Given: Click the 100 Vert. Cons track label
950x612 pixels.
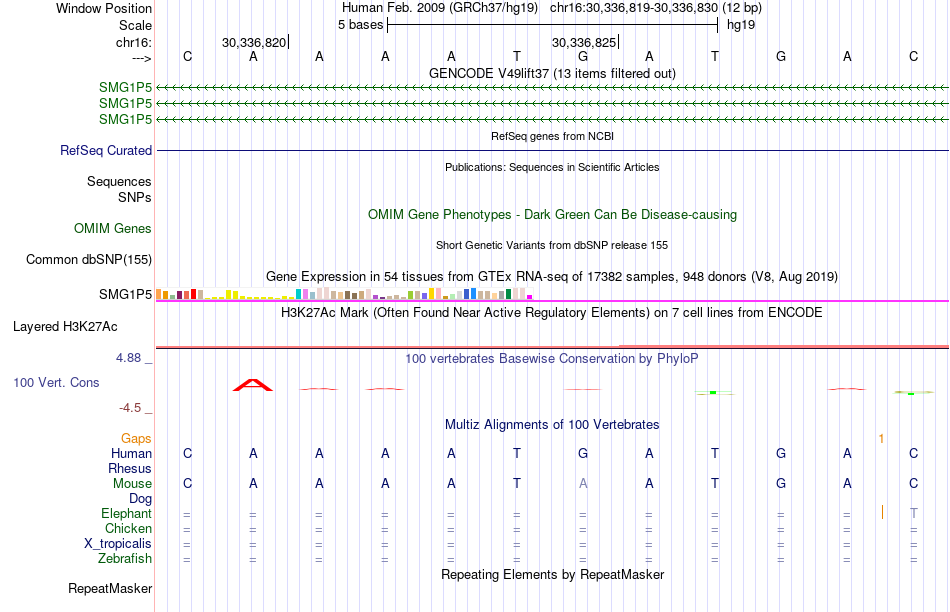Looking at the screenshot, I should (56, 382).
